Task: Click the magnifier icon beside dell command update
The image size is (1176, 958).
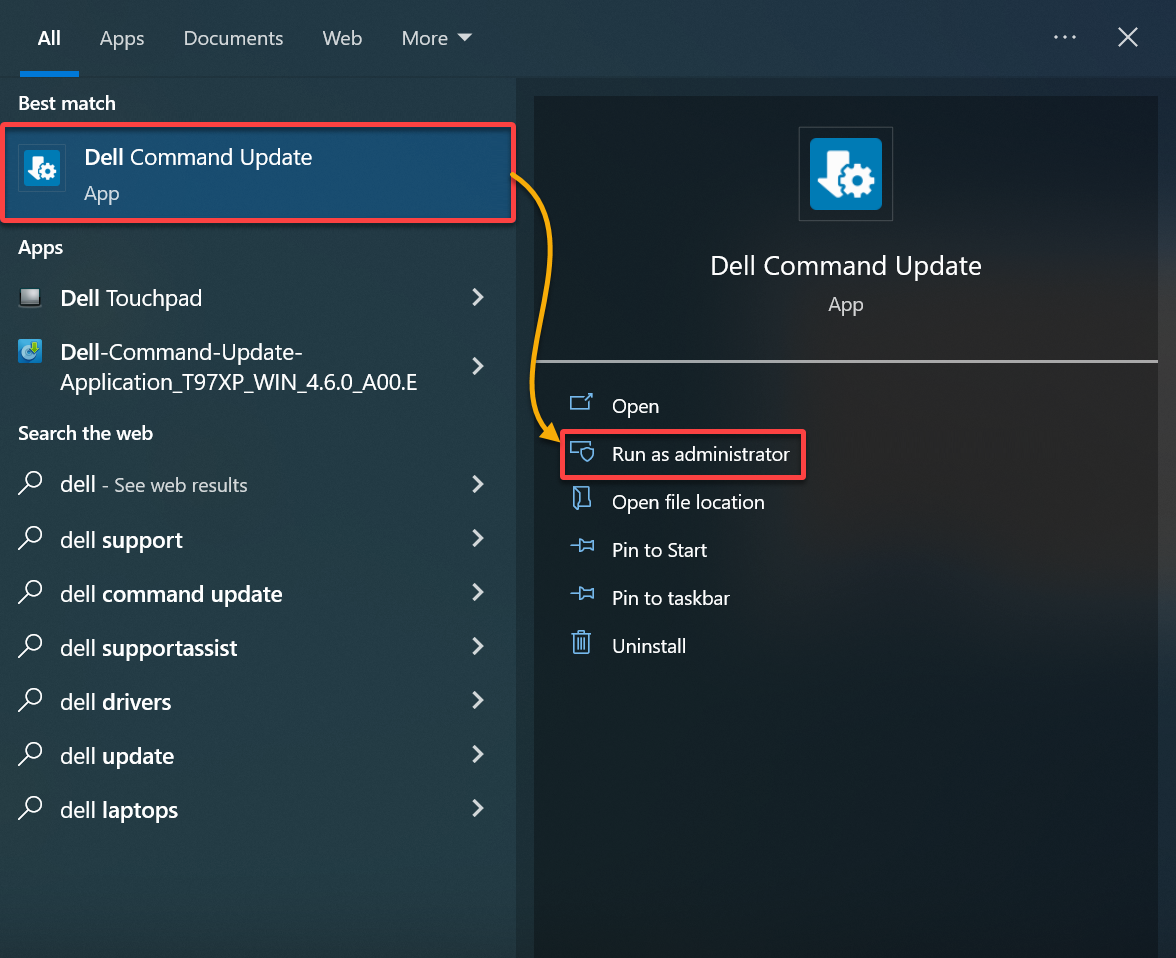Action: (x=30, y=592)
